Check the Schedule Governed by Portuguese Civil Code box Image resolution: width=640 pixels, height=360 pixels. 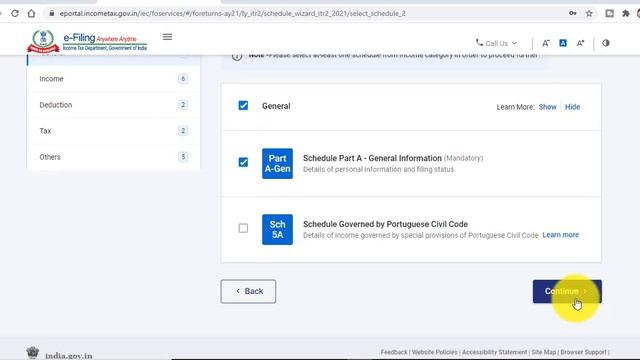coord(243,228)
